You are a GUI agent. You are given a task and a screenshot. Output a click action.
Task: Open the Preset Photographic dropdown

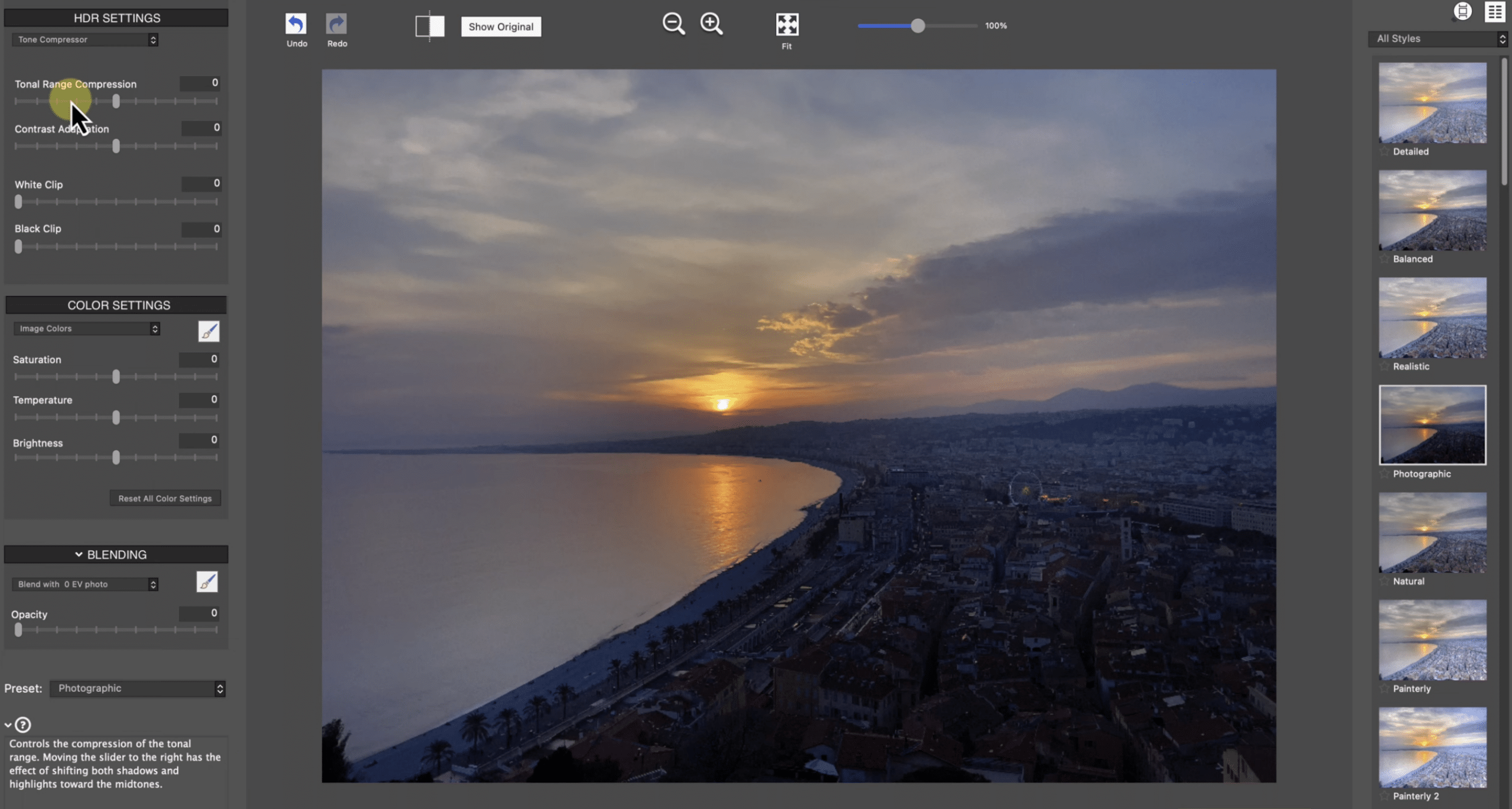[138, 688]
